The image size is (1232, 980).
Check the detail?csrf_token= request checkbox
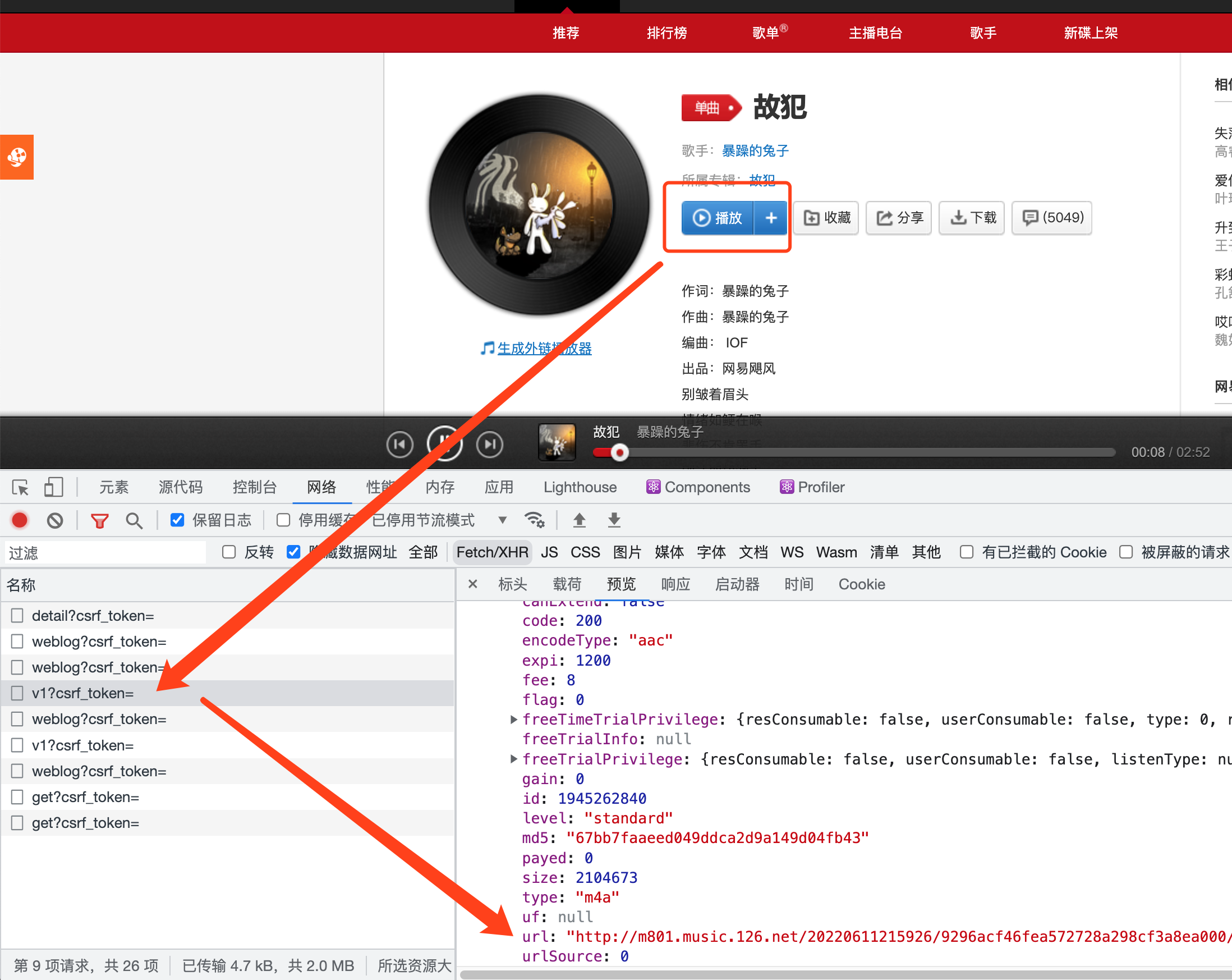(17, 615)
